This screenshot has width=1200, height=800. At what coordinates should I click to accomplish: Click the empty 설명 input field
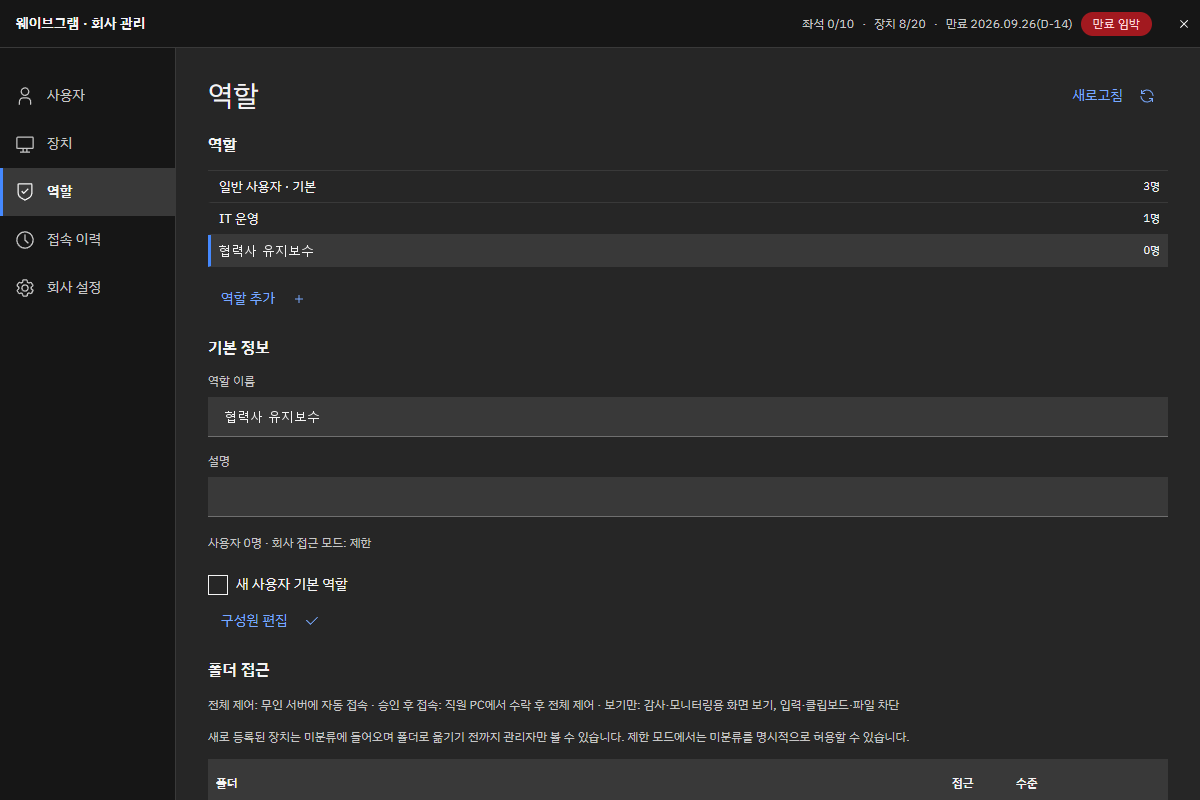point(688,497)
